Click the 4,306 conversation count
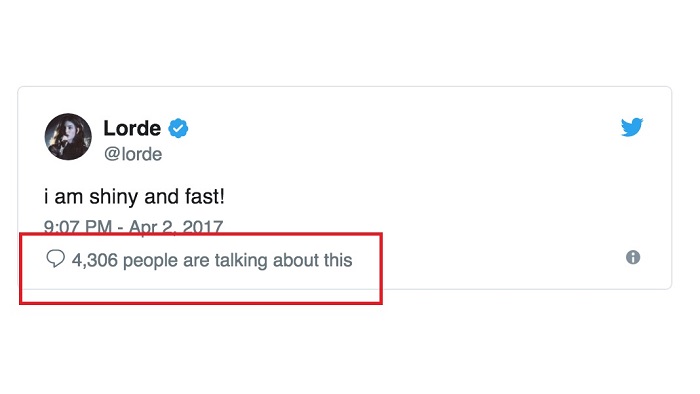Image resolution: width=700 pixels, height=394 pixels. (x=95, y=261)
